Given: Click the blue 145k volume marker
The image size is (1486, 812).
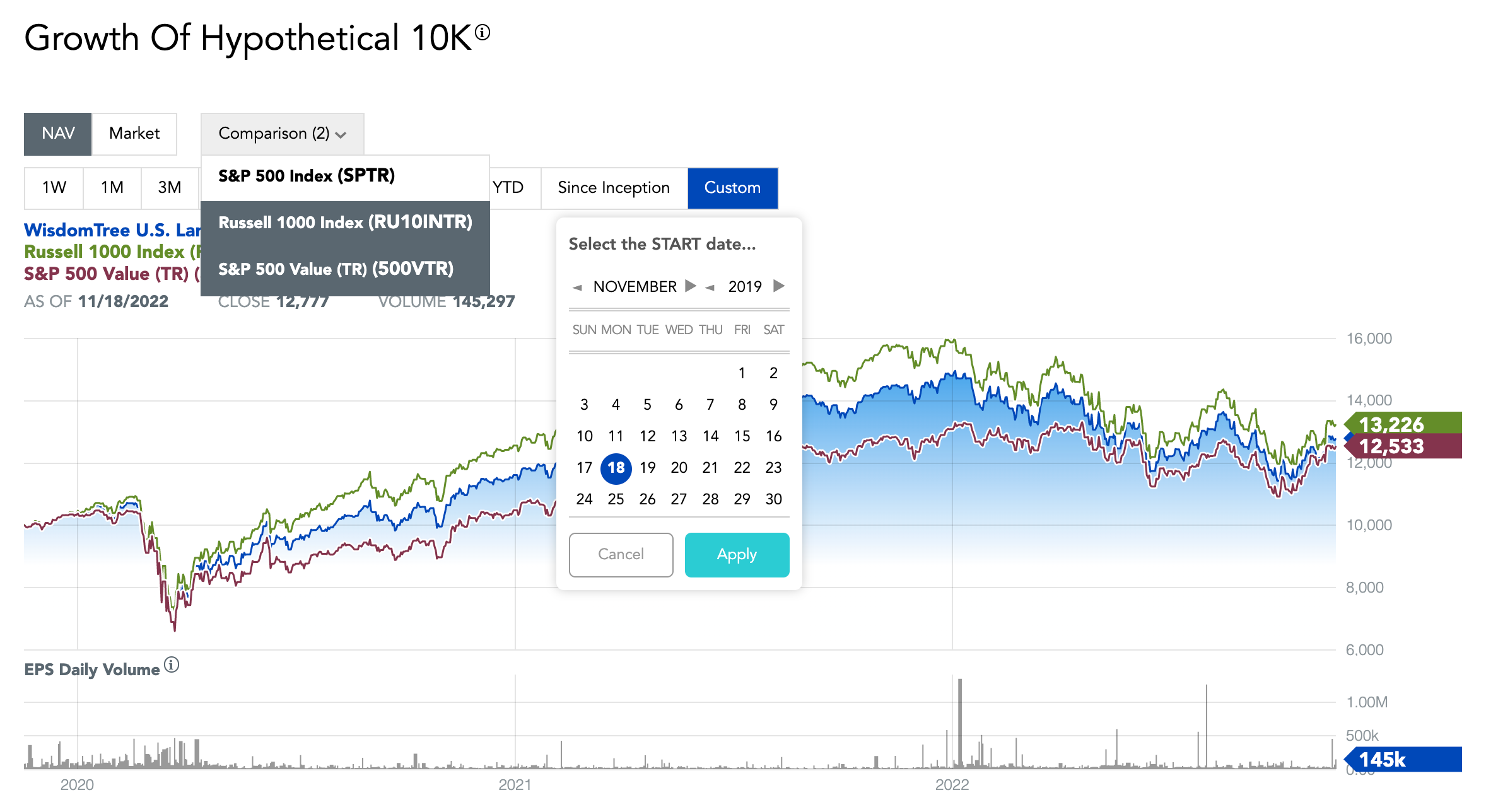Looking at the screenshot, I should [x=1403, y=760].
